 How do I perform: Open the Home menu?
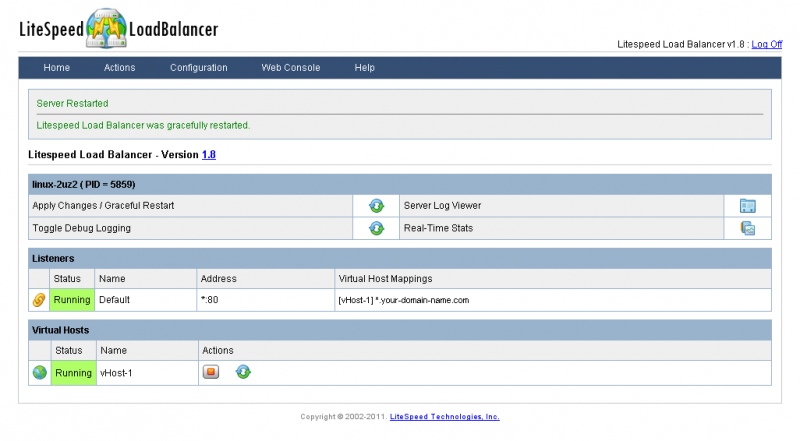[57, 67]
